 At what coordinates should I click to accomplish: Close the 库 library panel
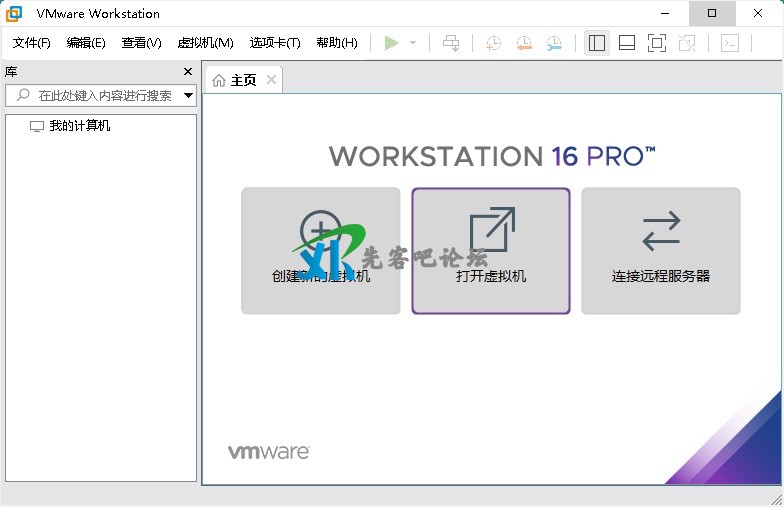[188, 72]
